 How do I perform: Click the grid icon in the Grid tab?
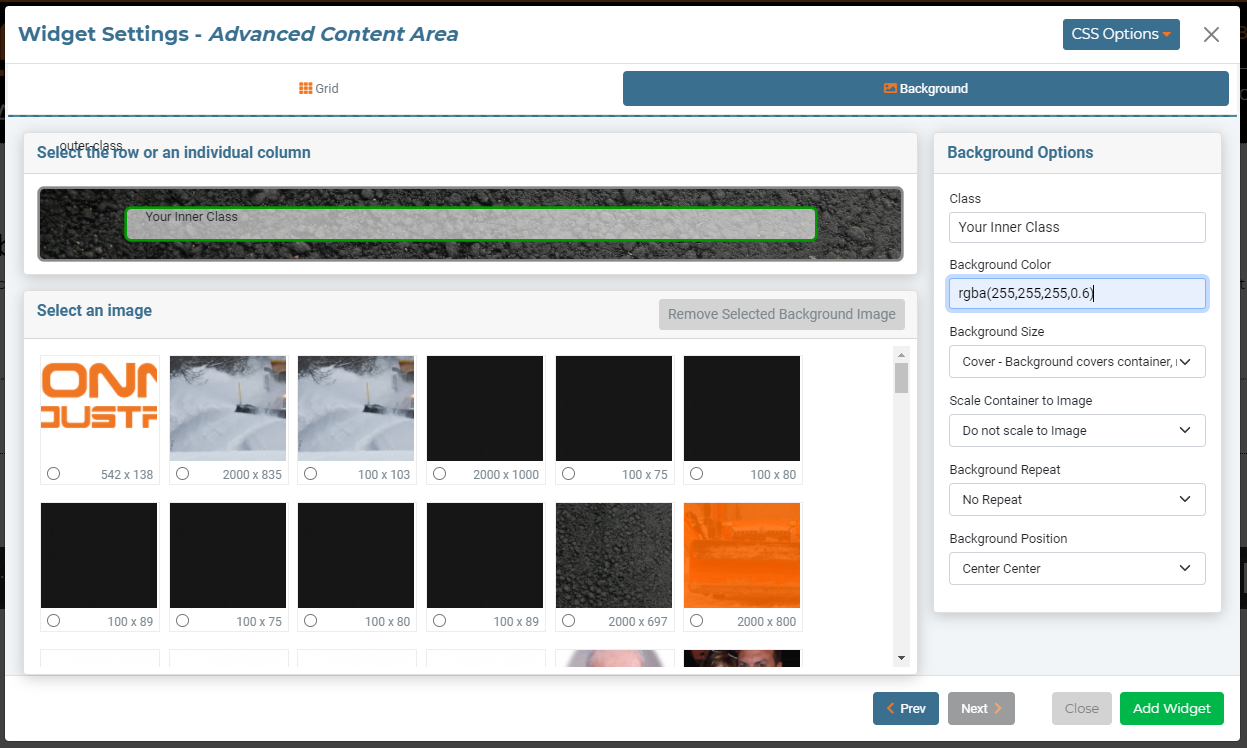[x=306, y=88]
